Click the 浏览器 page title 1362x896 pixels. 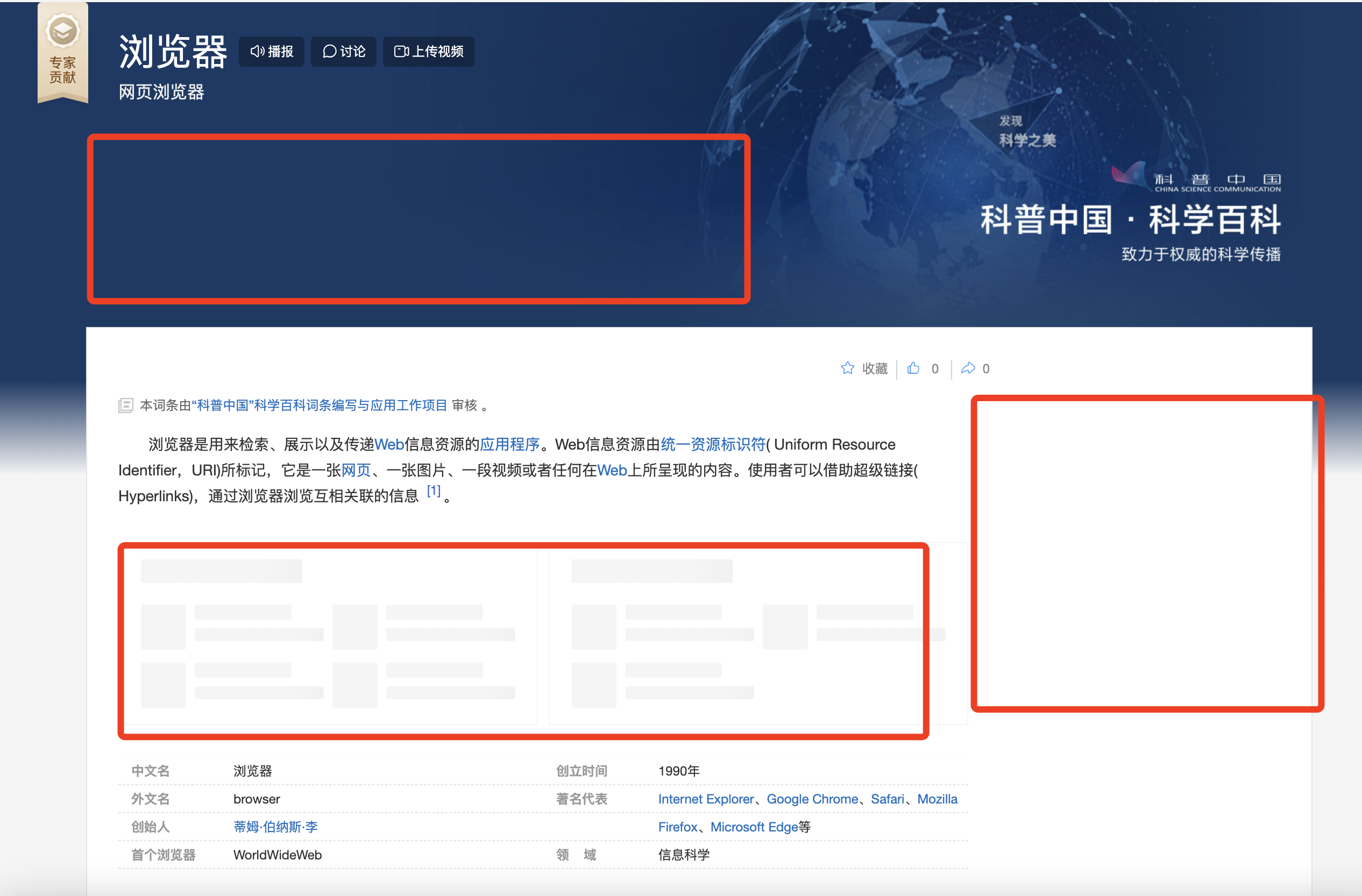(173, 52)
